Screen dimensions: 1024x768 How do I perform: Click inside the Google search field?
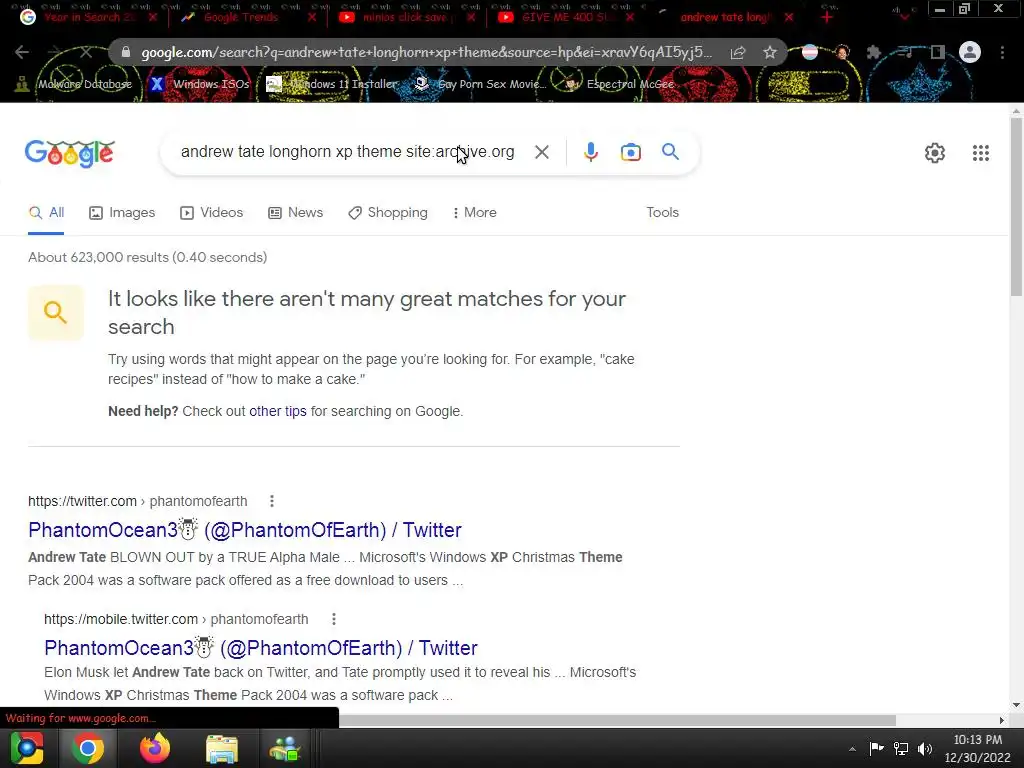pyautogui.click(x=347, y=152)
